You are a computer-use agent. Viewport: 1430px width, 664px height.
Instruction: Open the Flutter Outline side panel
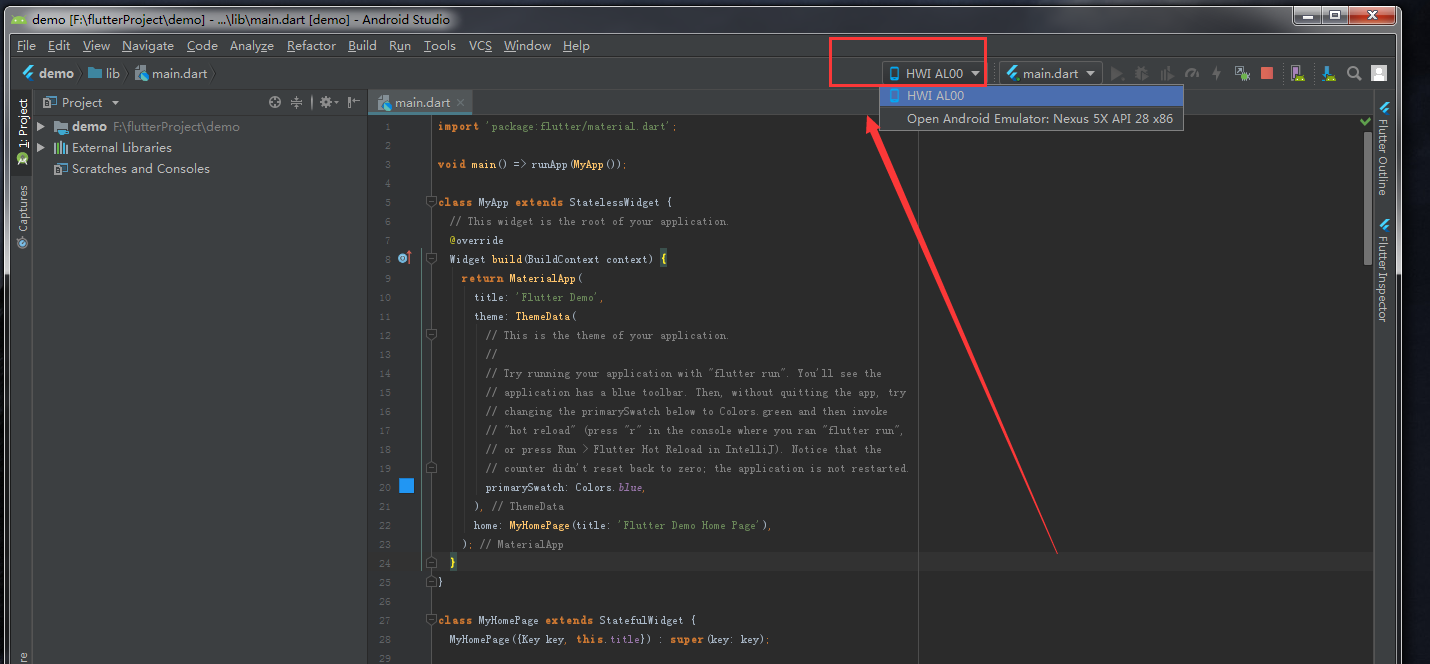click(1384, 147)
